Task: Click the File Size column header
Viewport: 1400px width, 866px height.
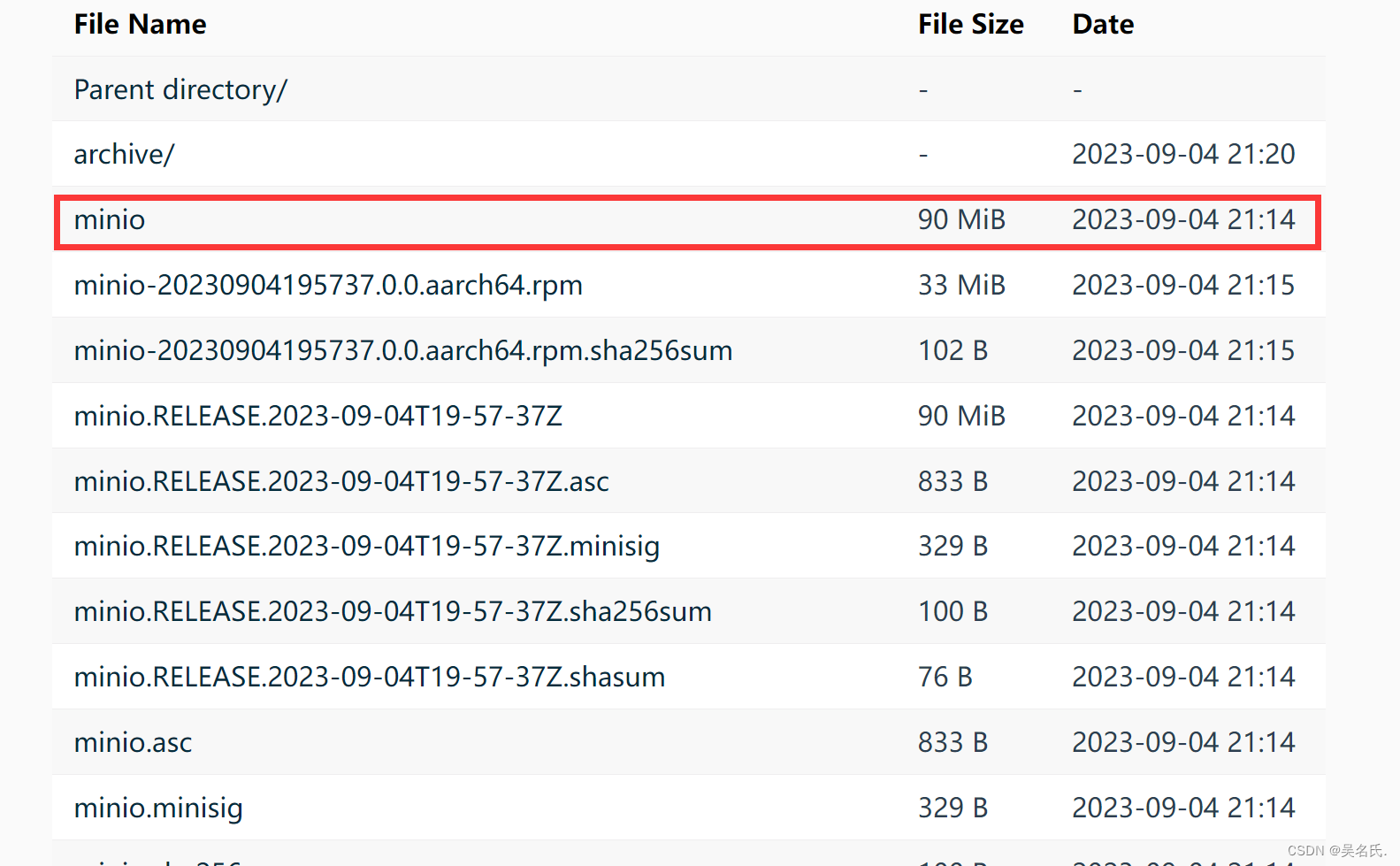Action: (971, 24)
